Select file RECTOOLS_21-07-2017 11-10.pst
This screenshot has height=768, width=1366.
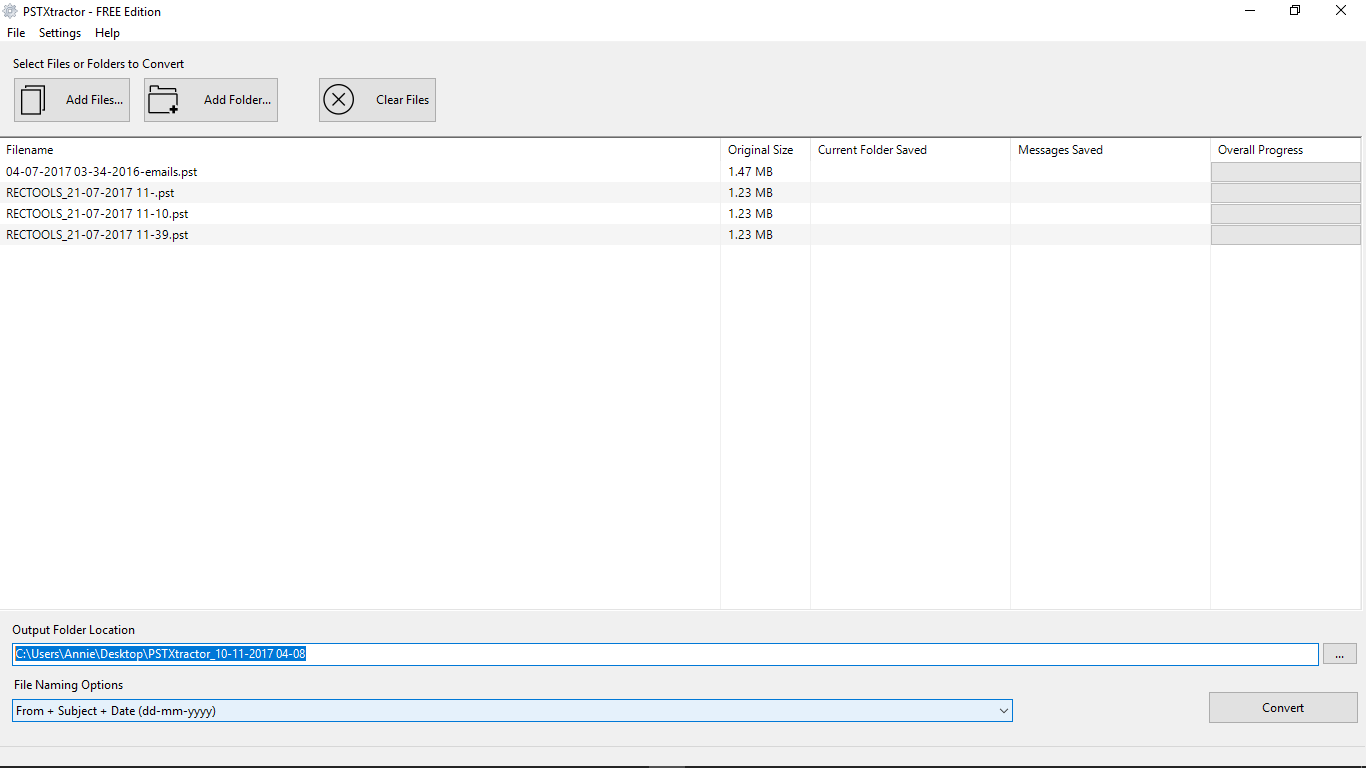(x=97, y=214)
